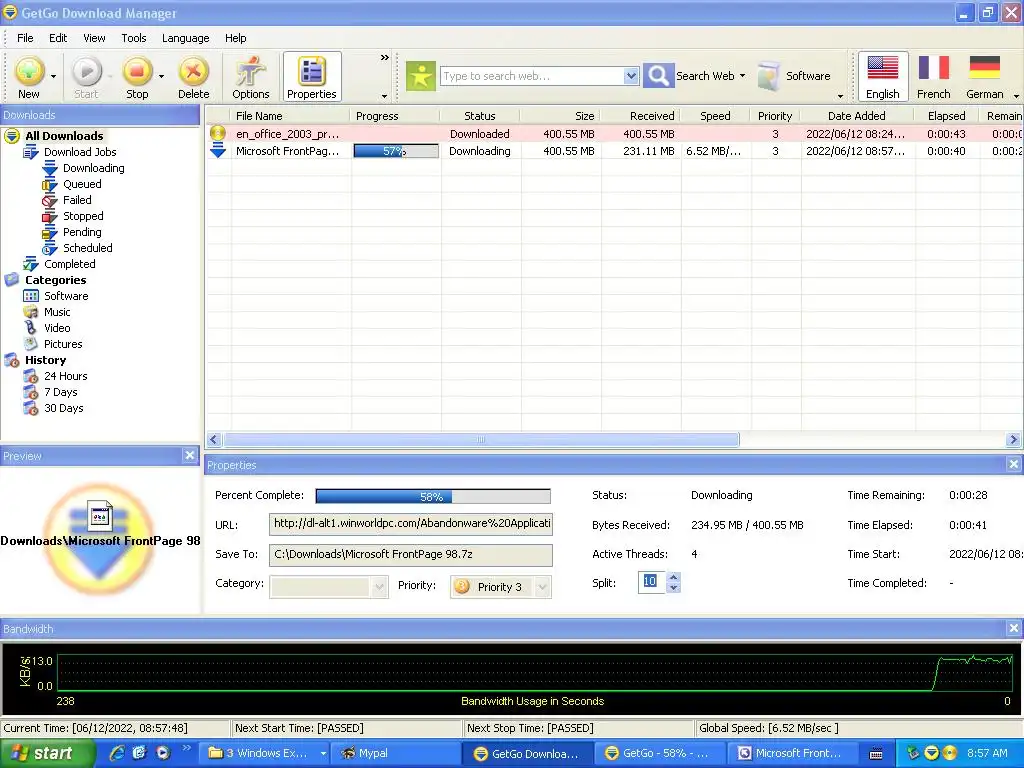Select the Pictures category
The image size is (1024, 768).
[63, 344]
